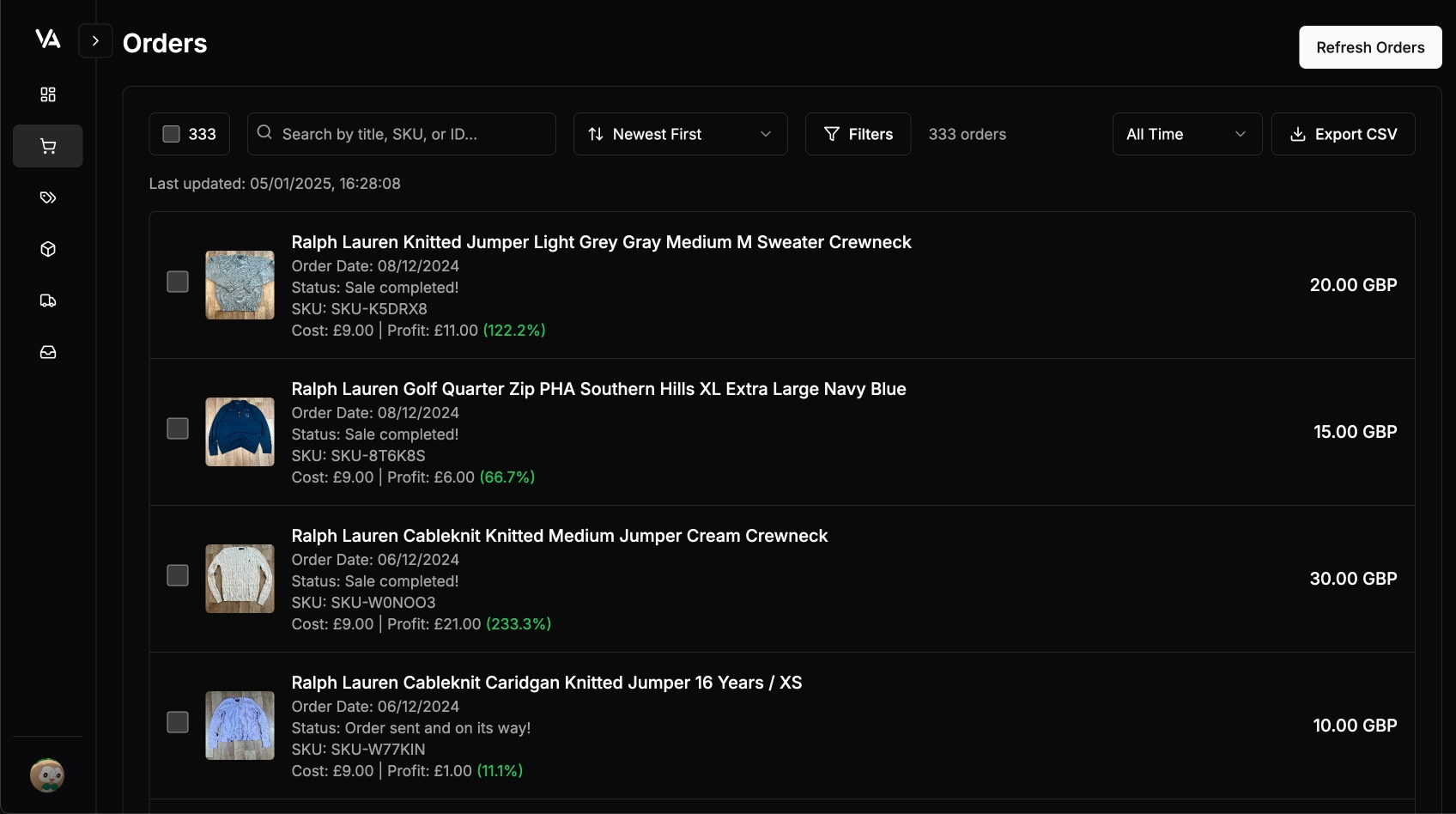Viewport: 1456px width, 814px height.
Task: Click the search magnifier in the search bar
Action: tap(264, 133)
